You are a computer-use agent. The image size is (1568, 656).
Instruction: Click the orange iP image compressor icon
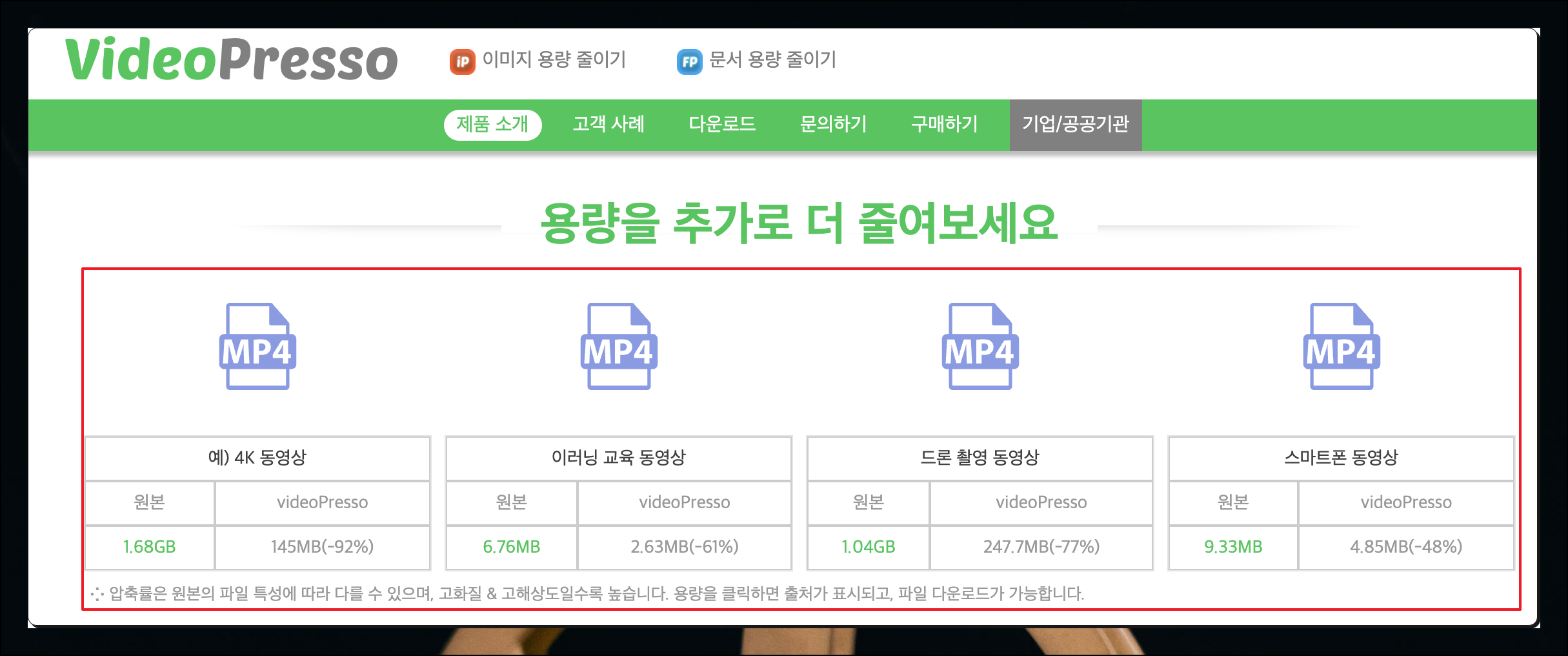(x=462, y=62)
